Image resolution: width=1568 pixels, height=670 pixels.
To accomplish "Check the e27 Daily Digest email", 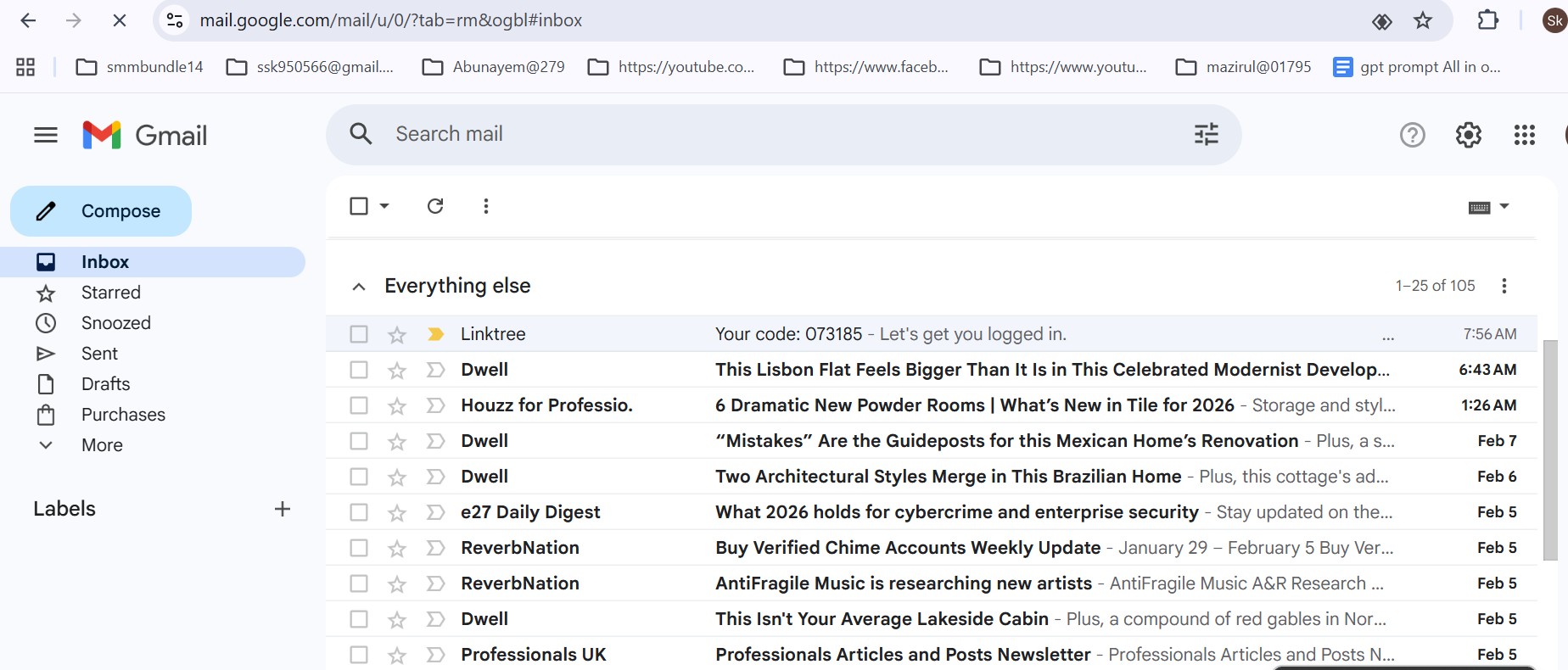I will tap(359, 512).
